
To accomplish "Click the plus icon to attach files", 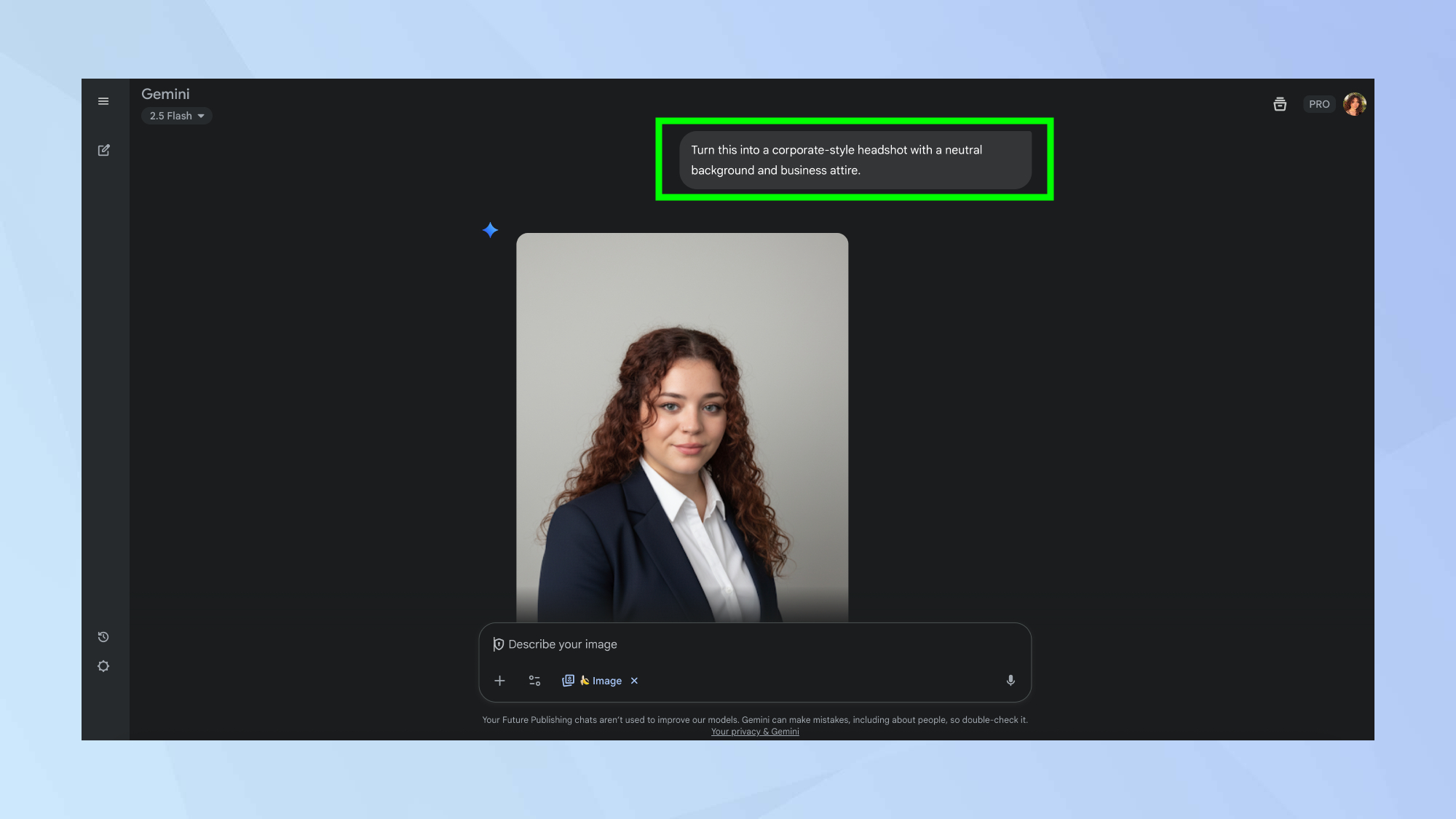I will pos(499,681).
